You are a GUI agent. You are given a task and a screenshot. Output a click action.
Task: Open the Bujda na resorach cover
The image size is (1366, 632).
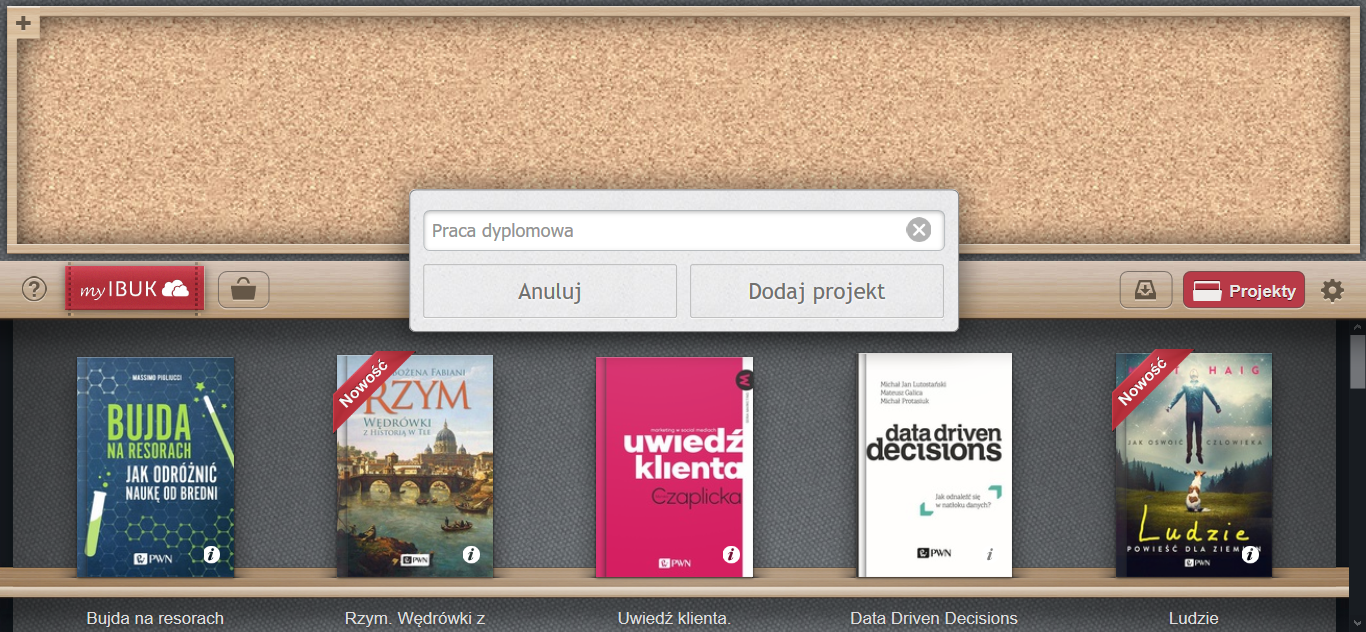156,467
